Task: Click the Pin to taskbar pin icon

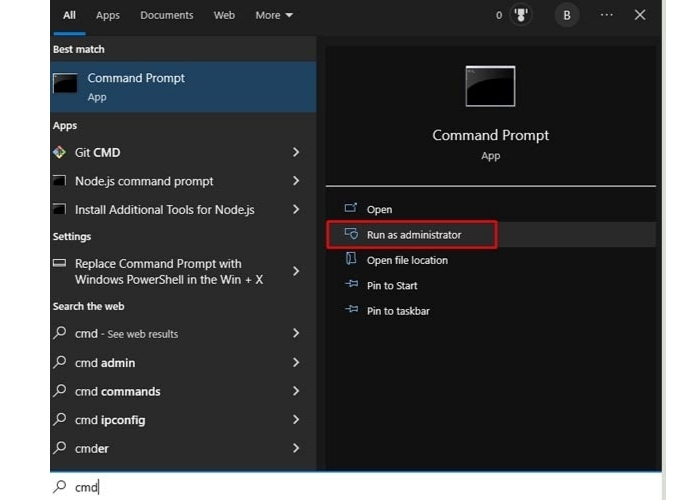Action: coord(351,309)
